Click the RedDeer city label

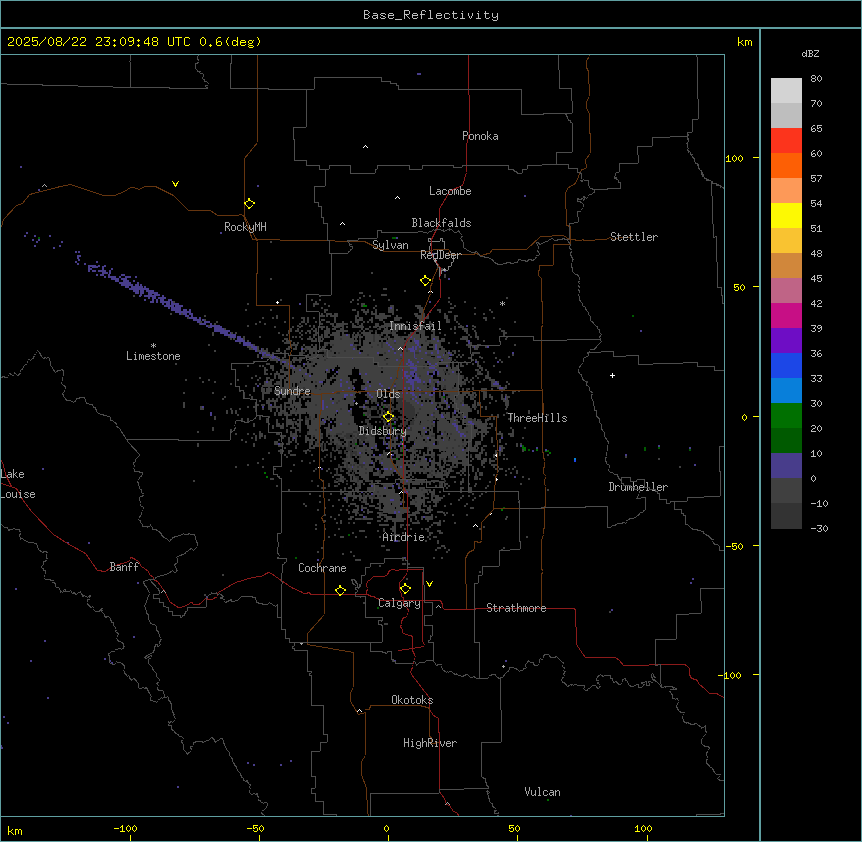pos(440,255)
